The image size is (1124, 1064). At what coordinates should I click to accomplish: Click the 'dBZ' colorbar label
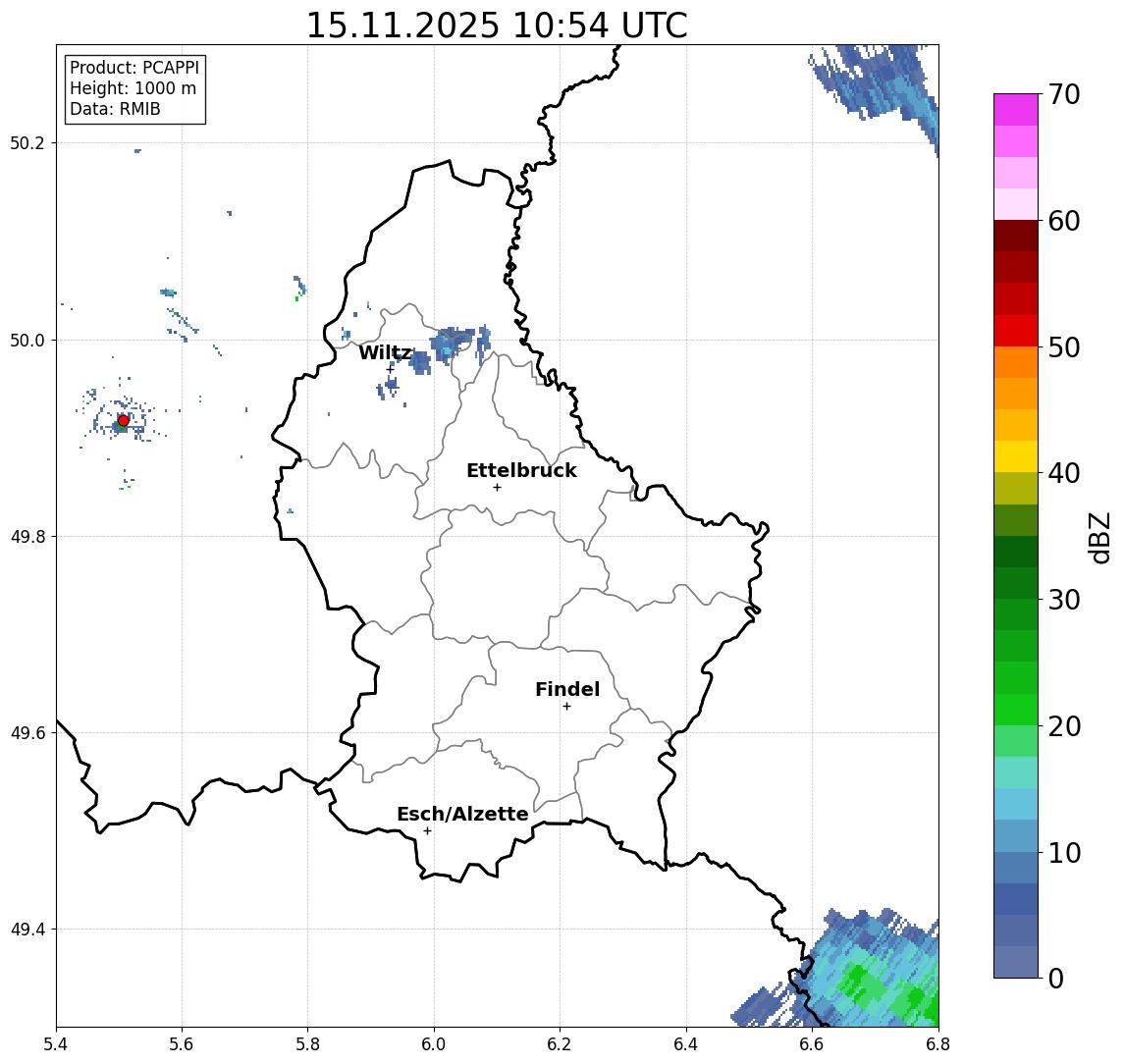click(1099, 538)
